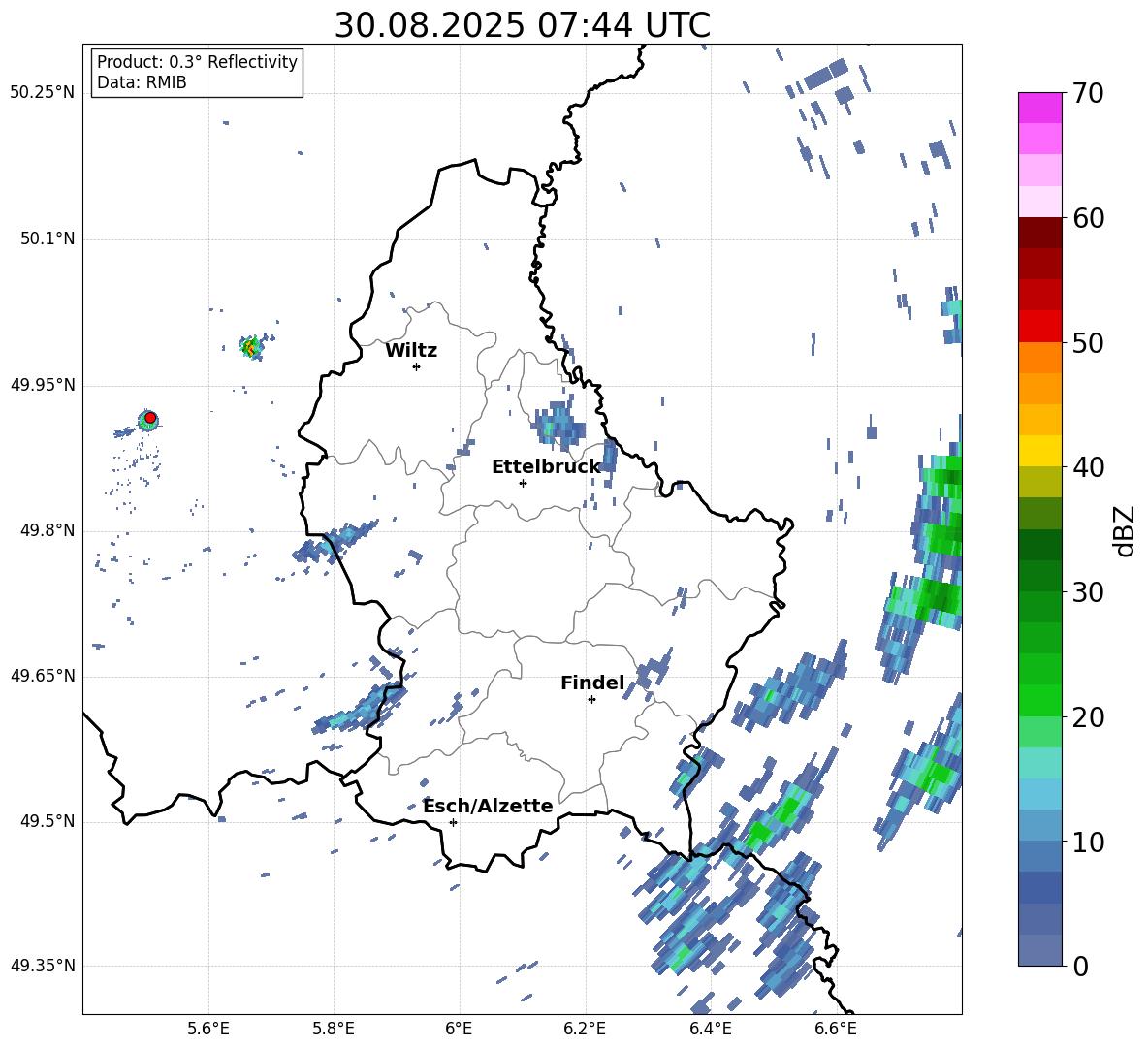Click the colorbar value 50

click(x=1087, y=342)
